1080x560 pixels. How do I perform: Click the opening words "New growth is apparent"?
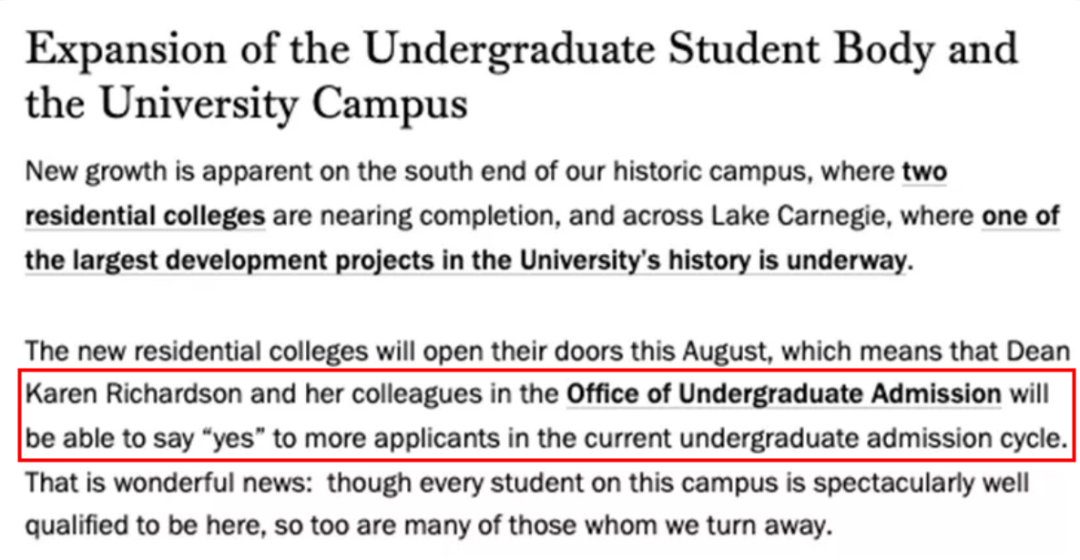[x=145, y=171]
